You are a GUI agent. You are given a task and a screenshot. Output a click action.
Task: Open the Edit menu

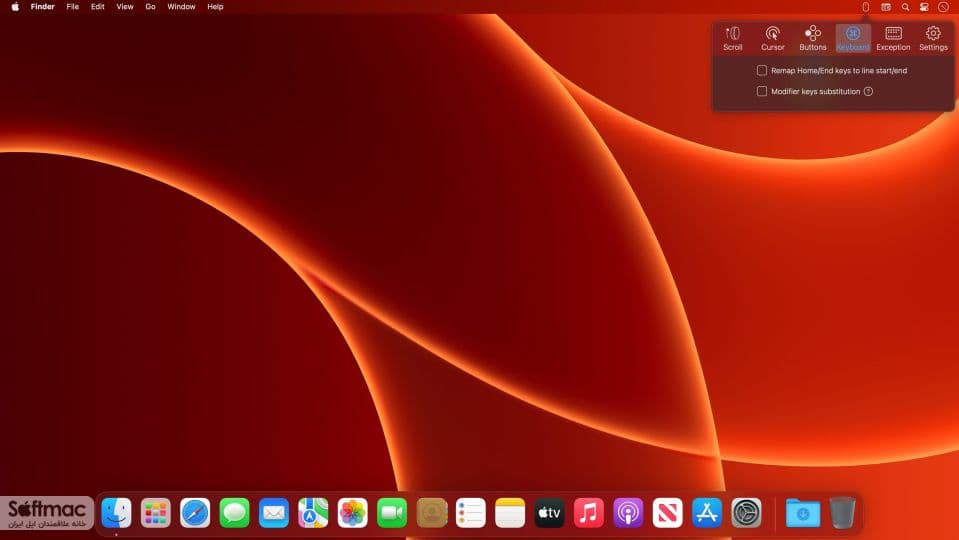coord(98,7)
